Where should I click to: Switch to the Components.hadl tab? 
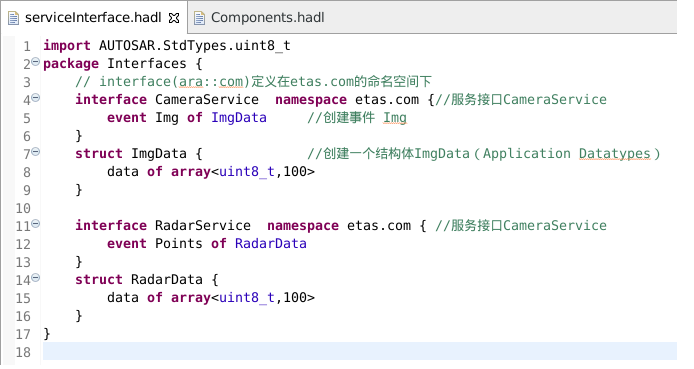pyautogui.click(x=267, y=18)
